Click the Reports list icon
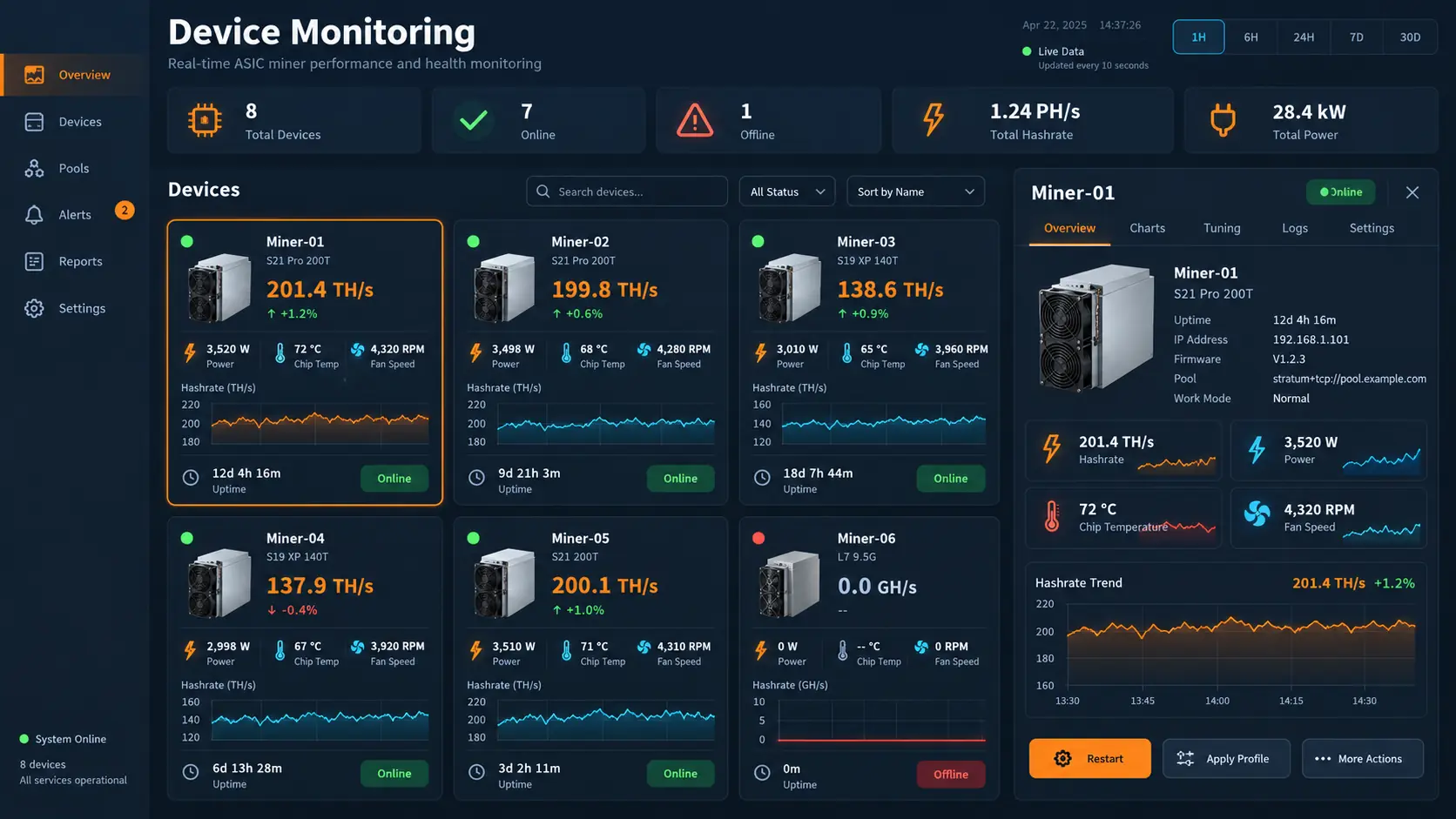Image resolution: width=1456 pixels, height=819 pixels. click(34, 261)
